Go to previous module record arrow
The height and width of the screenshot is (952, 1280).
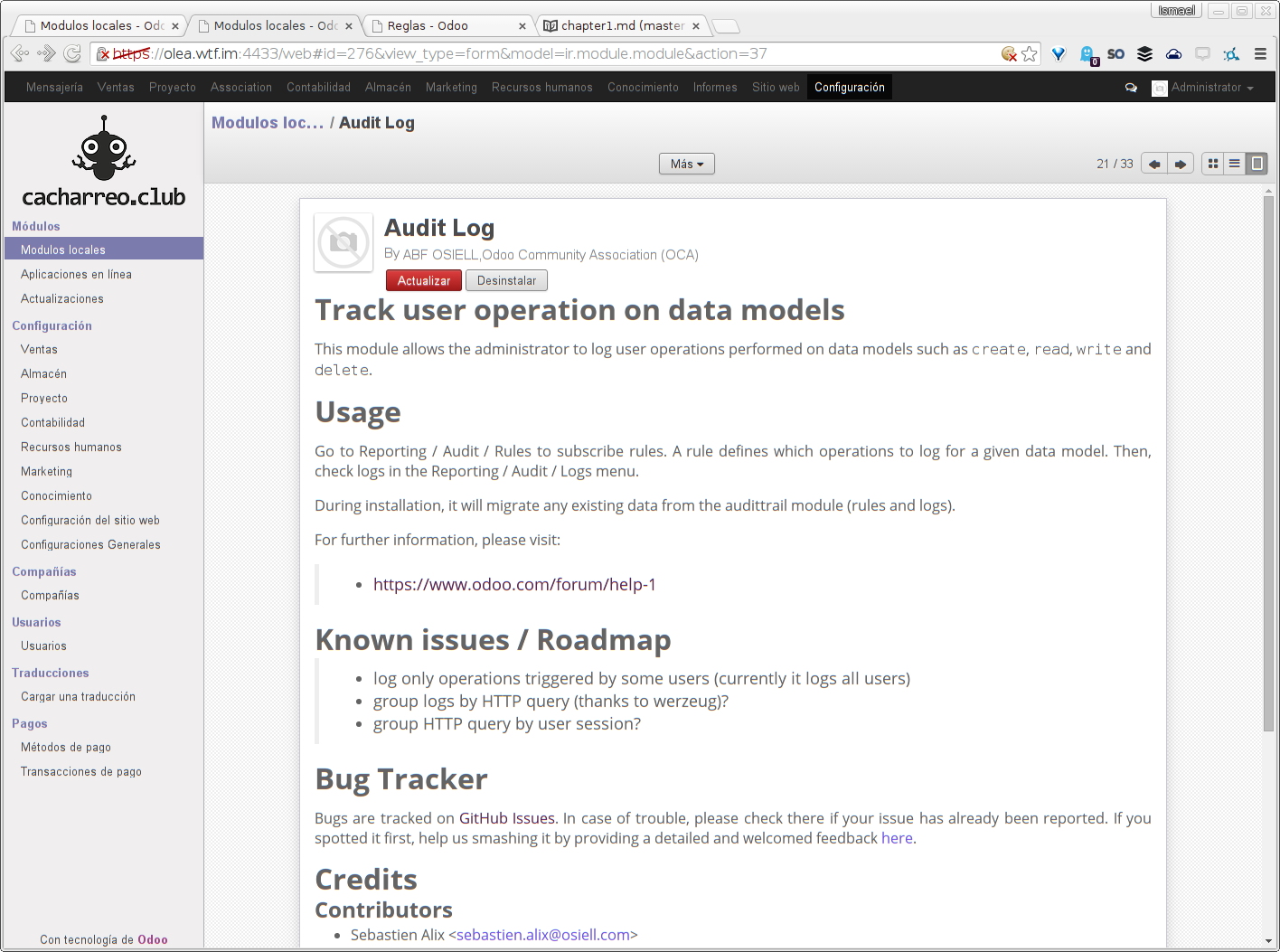click(1154, 164)
